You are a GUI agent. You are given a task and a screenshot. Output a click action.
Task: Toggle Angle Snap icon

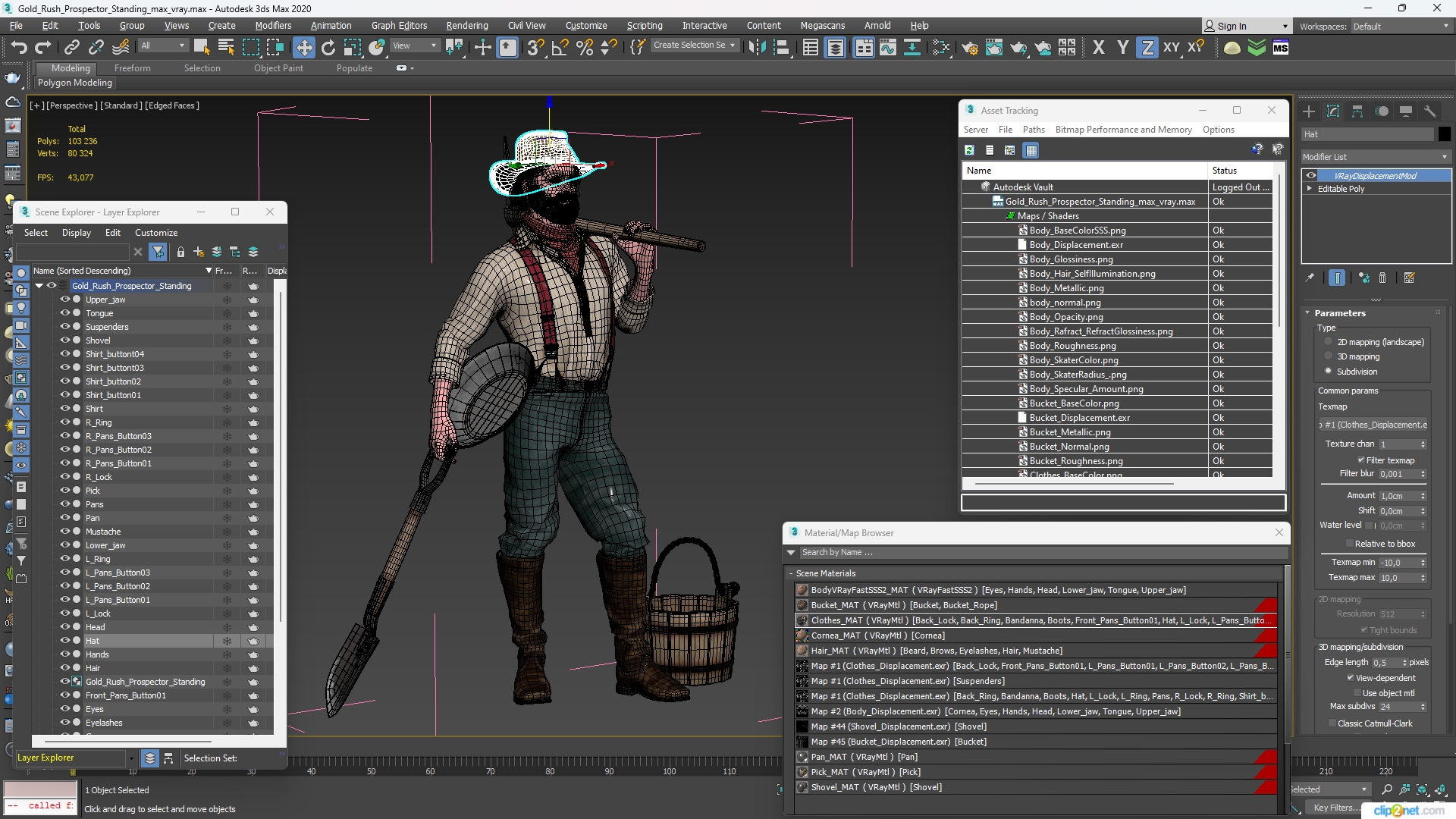(x=560, y=48)
